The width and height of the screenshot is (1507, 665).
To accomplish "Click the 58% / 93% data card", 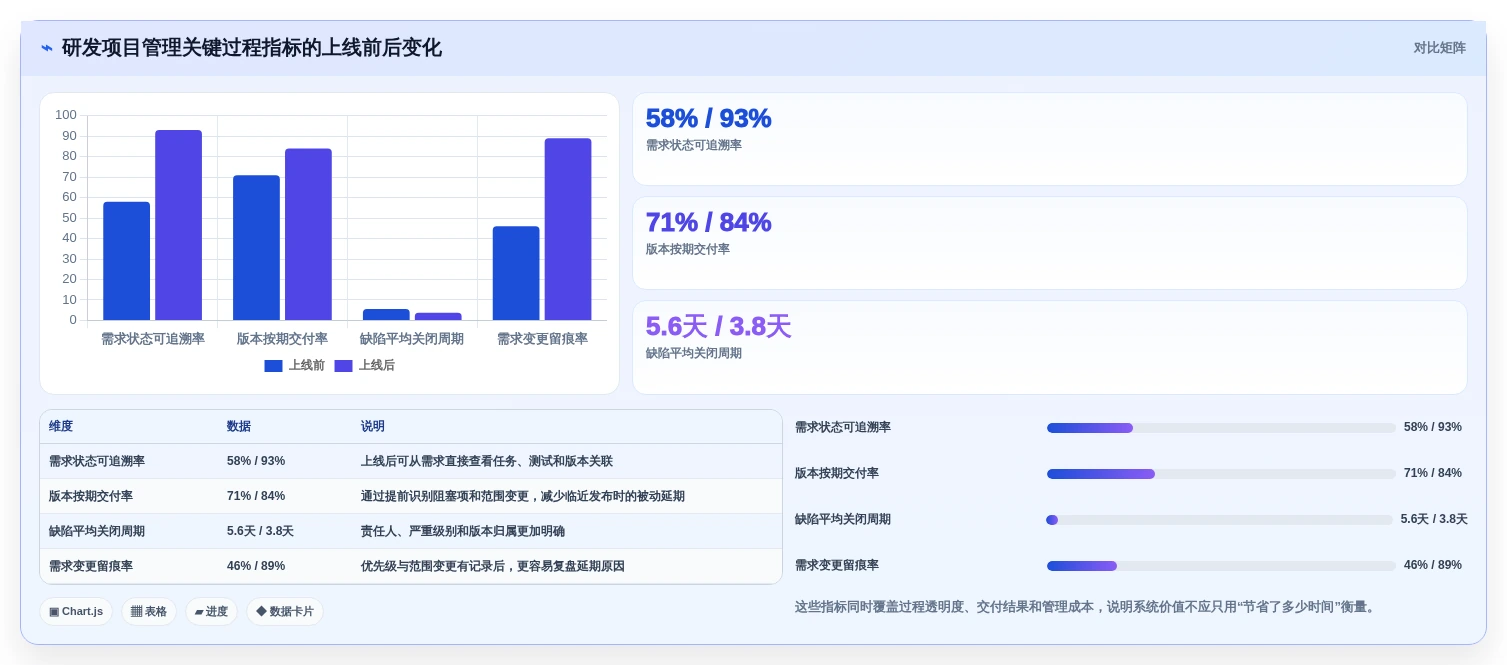I will click(x=1050, y=139).
